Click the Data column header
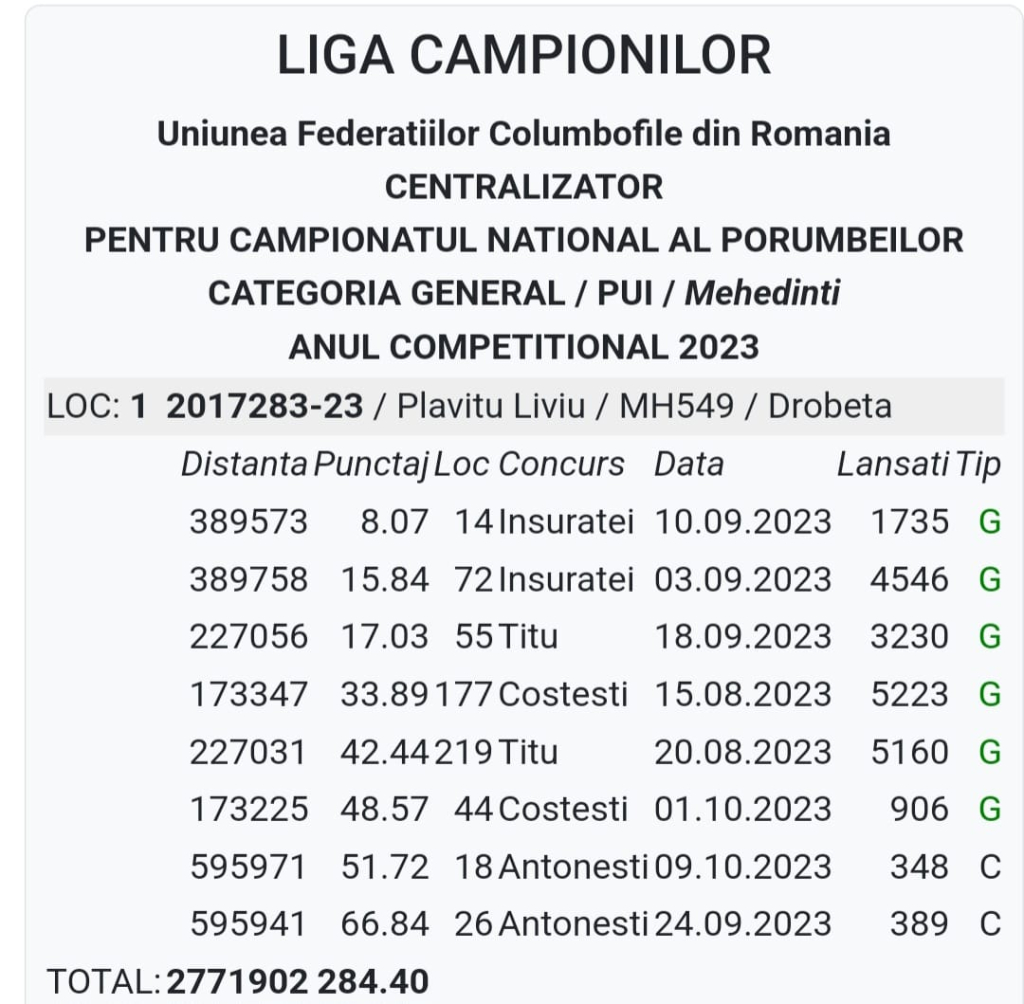 click(689, 464)
